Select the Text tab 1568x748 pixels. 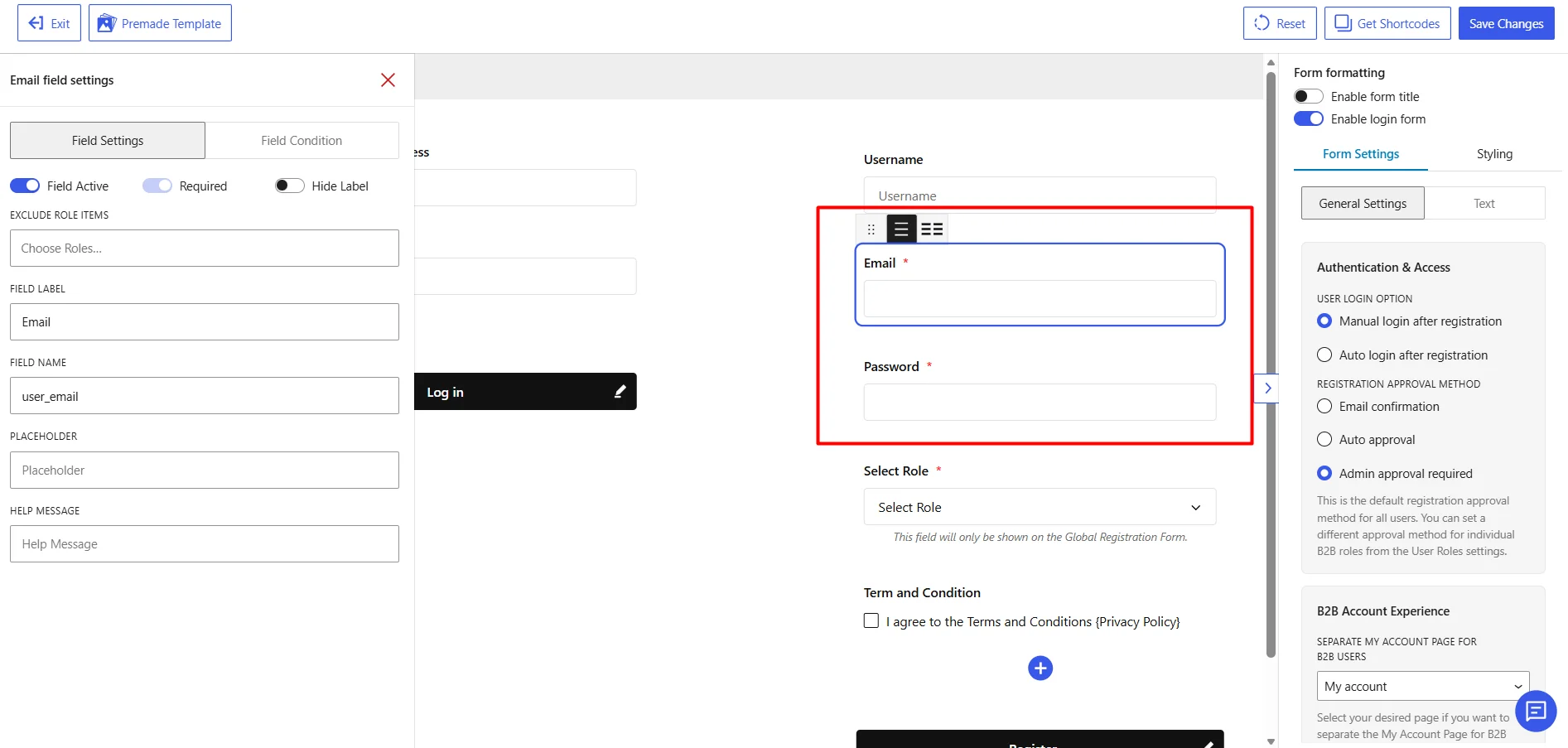click(x=1484, y=203)
